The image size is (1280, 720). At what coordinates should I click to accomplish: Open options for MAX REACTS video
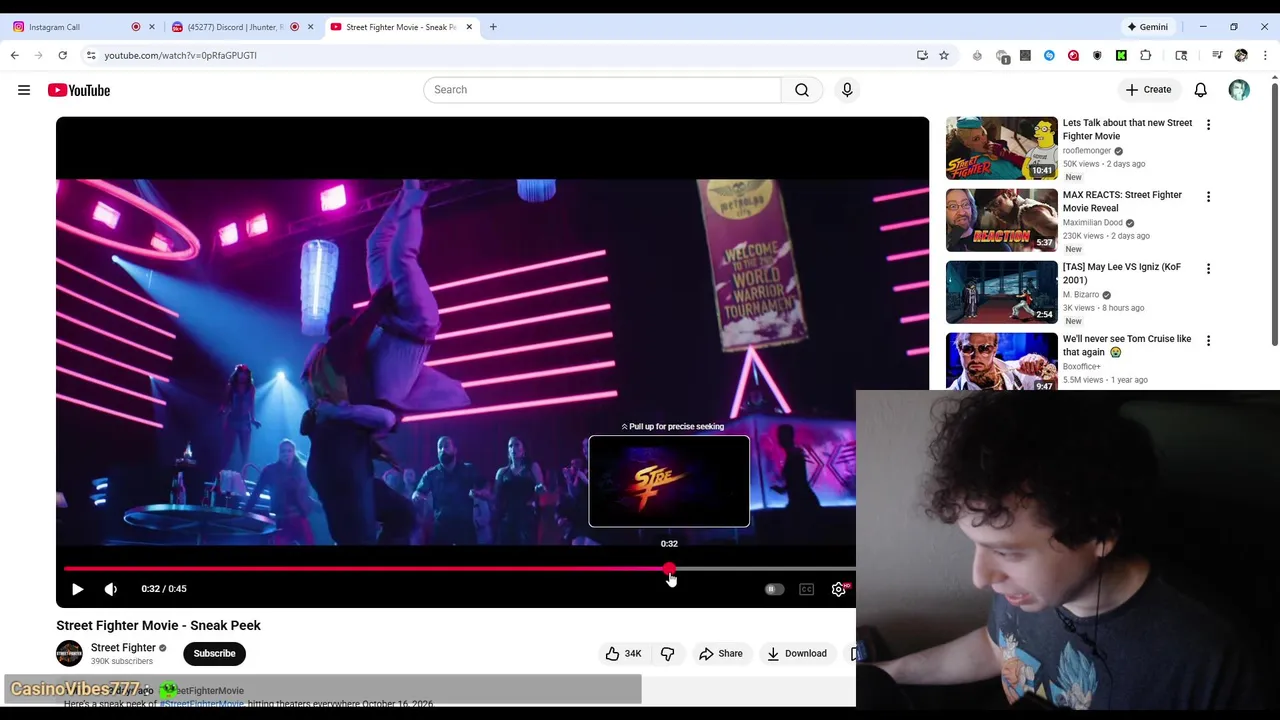pyautogui.click(x=1208, y=197)
